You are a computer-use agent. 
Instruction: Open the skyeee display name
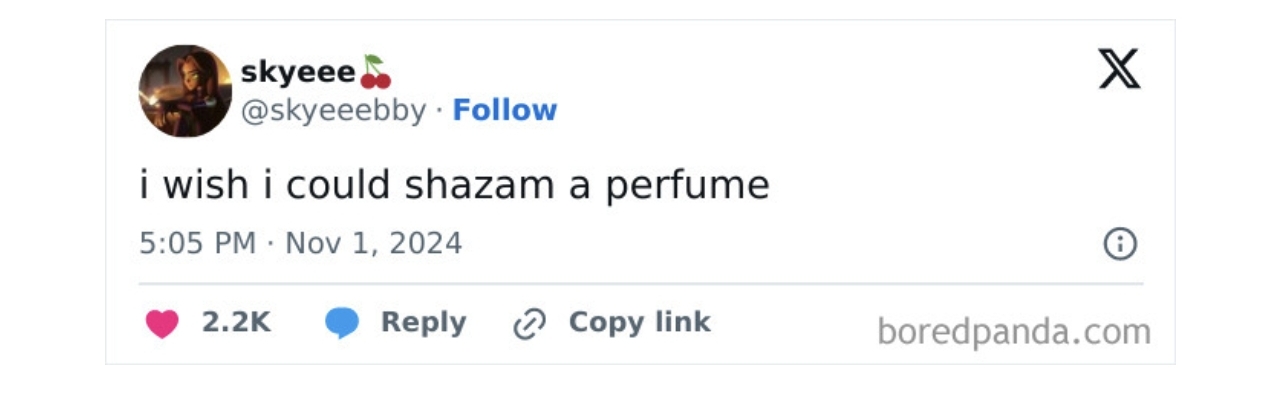pyautogui.click(x=298, y=73)
